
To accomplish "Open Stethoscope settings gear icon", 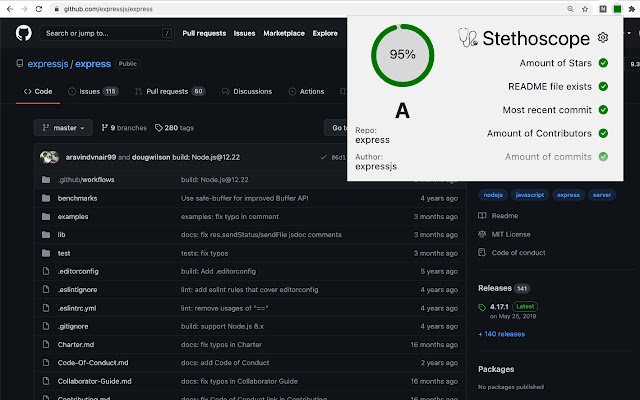I will [x=603, y=38].
